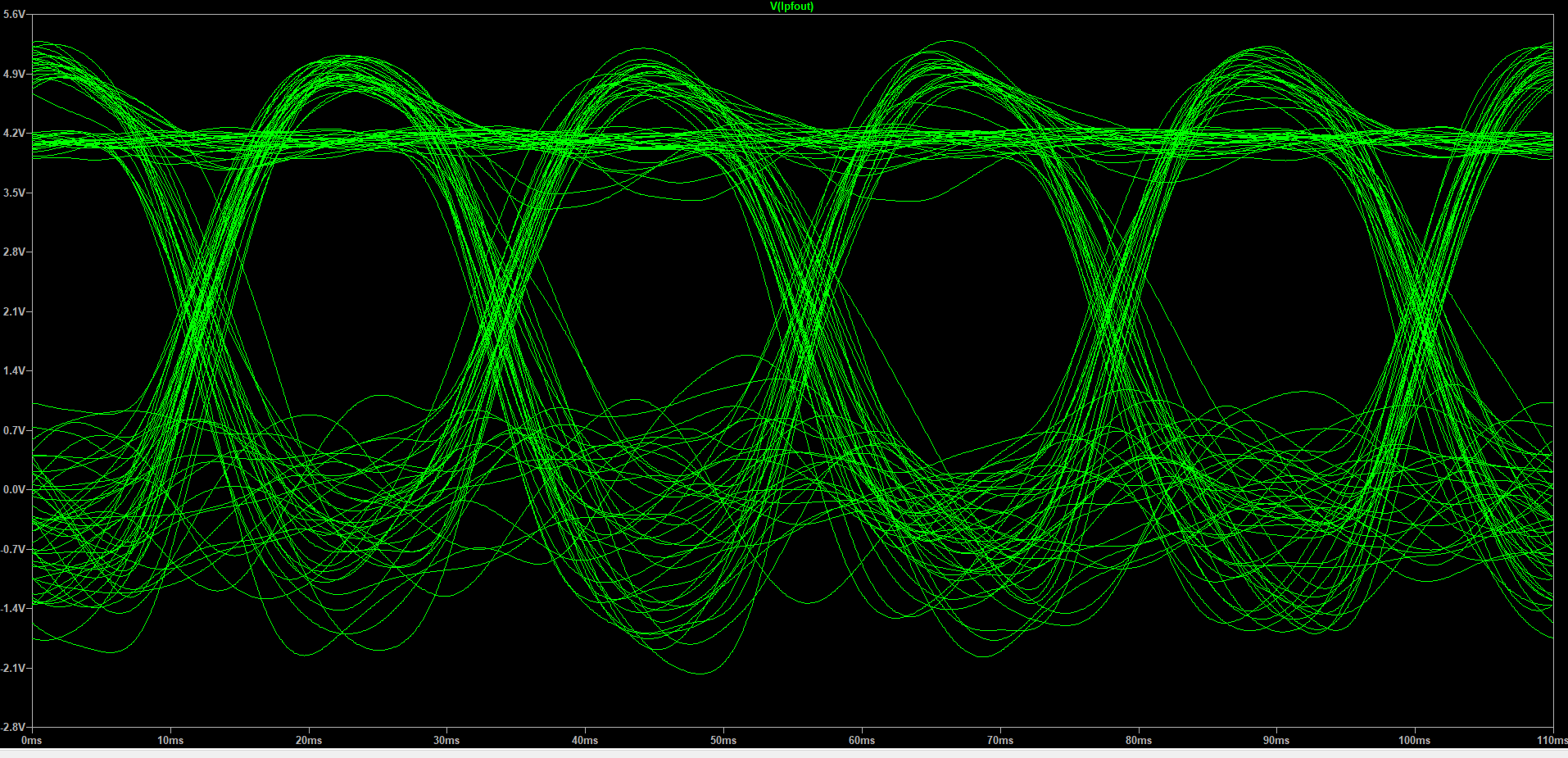Click the 1.4V vertical axis label
The image size is (1568, 758).
click(14, 370)
